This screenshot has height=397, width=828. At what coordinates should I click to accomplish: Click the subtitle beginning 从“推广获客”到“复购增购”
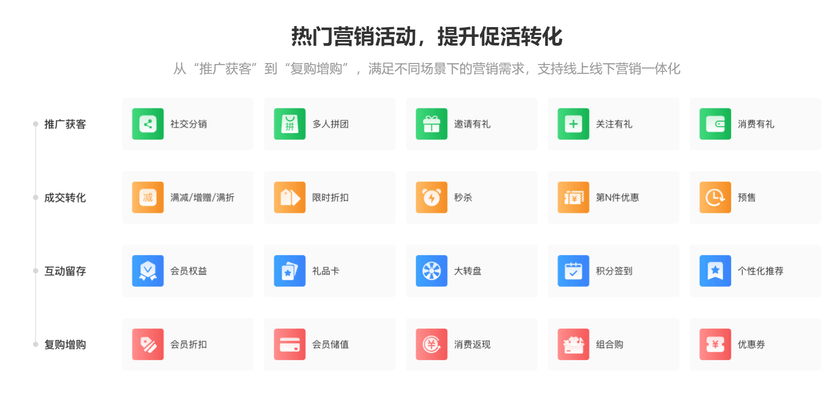(x=427, y=69)
